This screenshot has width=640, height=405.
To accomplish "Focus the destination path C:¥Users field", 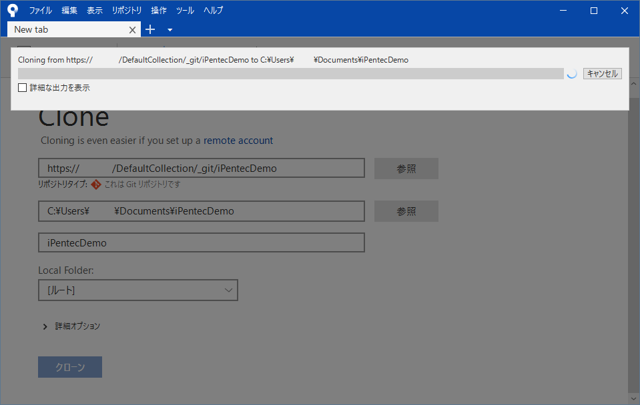I will click(201, 211).
